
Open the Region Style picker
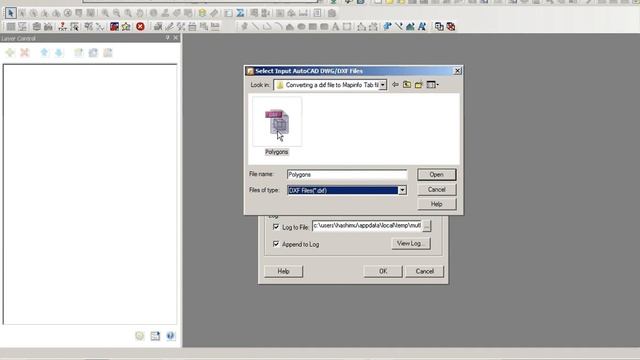410,27
